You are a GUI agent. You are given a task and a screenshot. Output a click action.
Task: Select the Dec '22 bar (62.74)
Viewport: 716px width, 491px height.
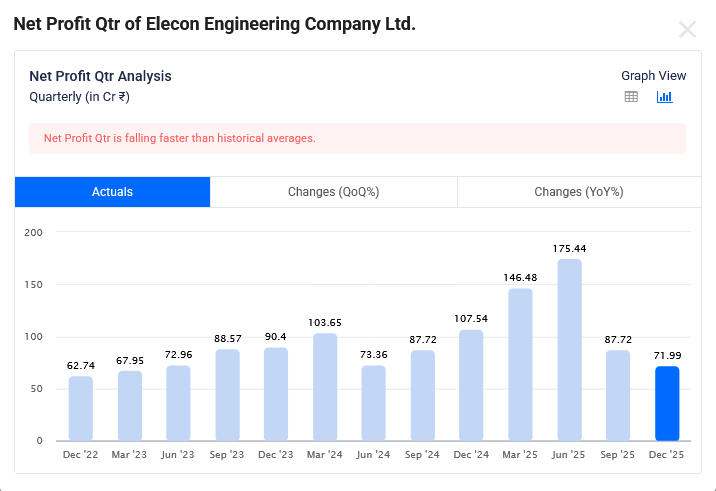coord(81,408)
